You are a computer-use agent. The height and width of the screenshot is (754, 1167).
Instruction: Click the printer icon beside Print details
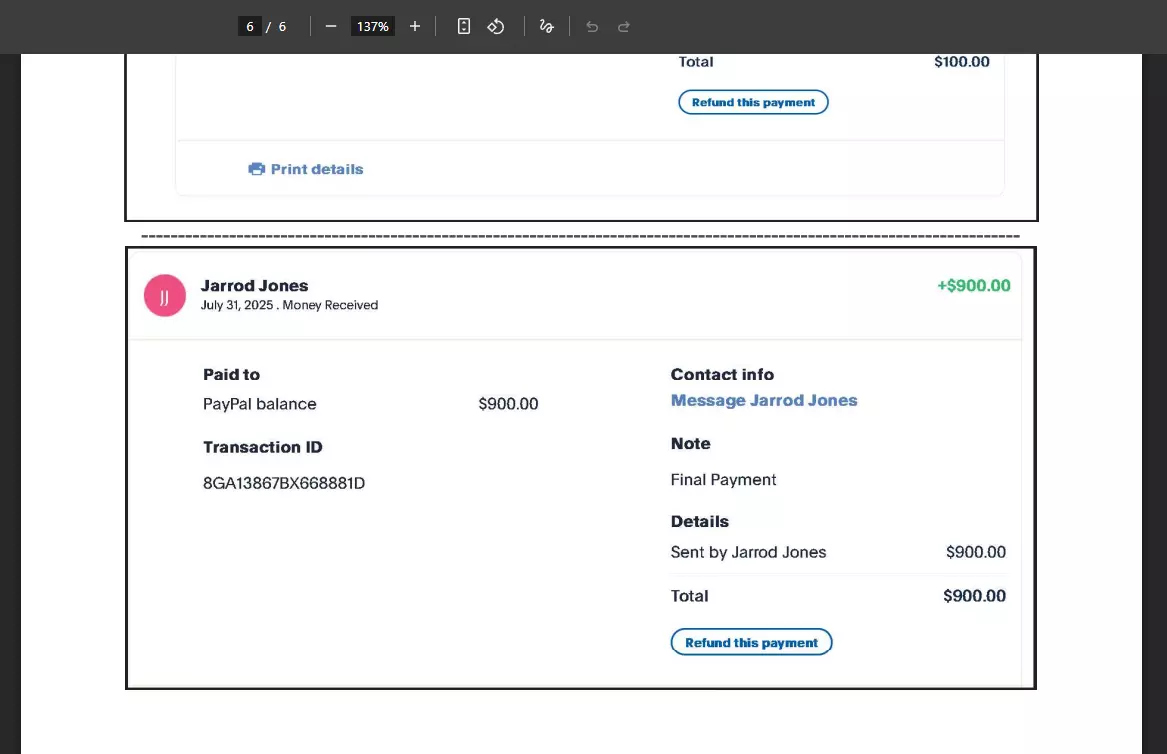click(257, 169)
